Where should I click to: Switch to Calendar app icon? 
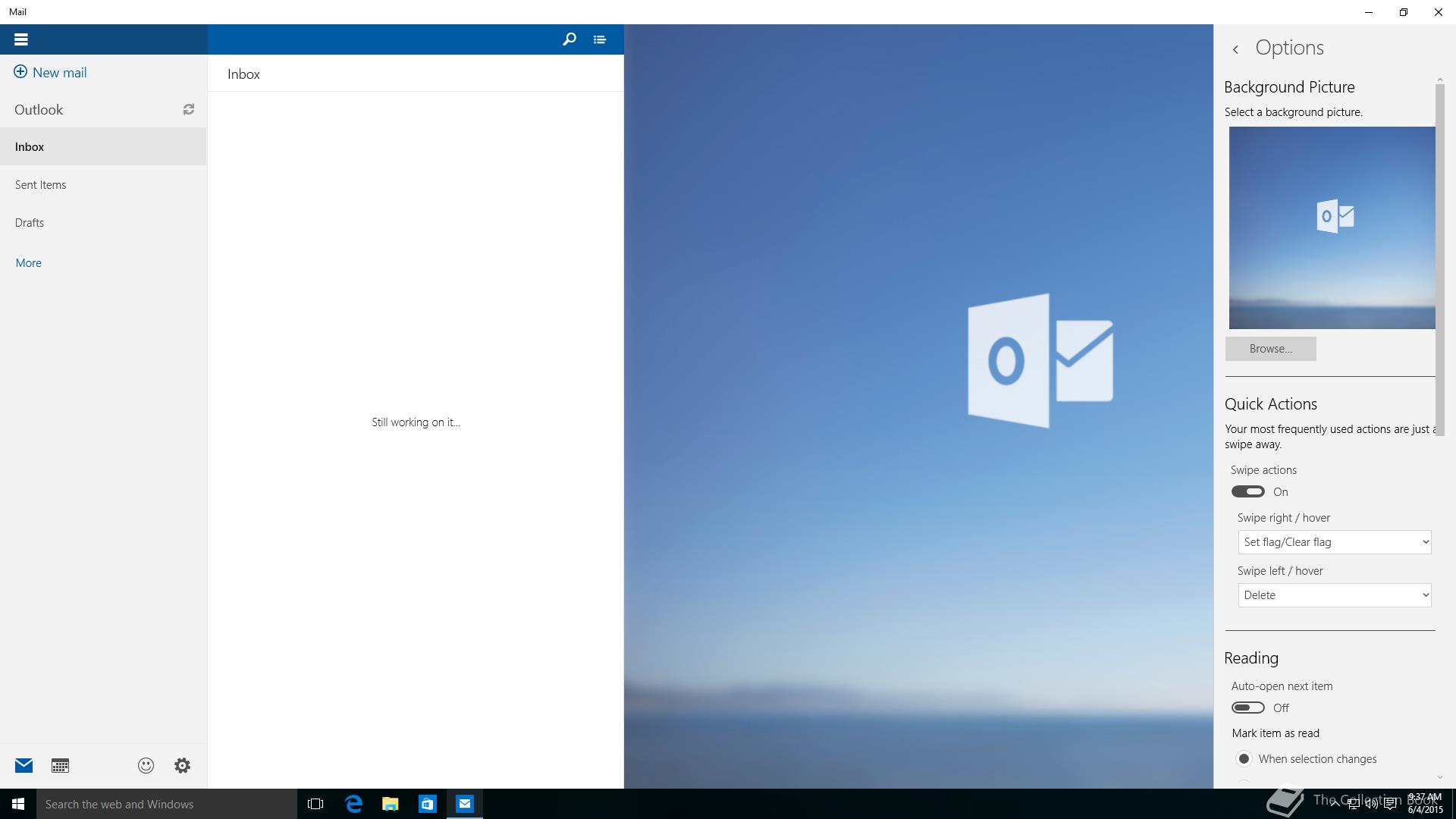tap(60, 766)
